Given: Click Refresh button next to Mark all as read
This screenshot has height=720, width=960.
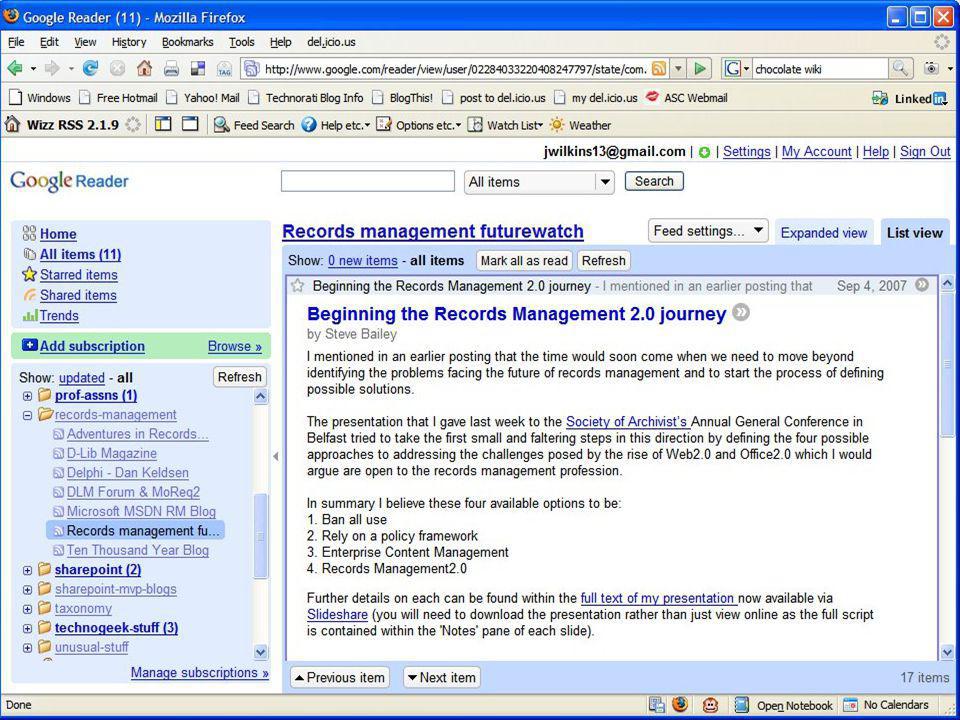Looking at the screenshot, I should 603,261.
